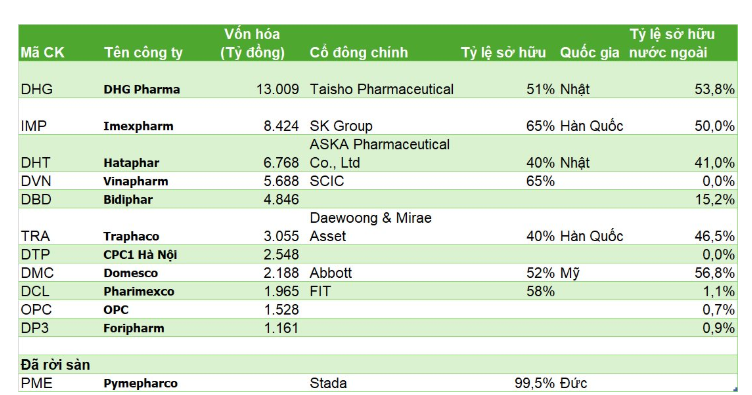The image size is (752, 395).
Task: Click the 8.424 market cap value
Action: tap(281, 126)
